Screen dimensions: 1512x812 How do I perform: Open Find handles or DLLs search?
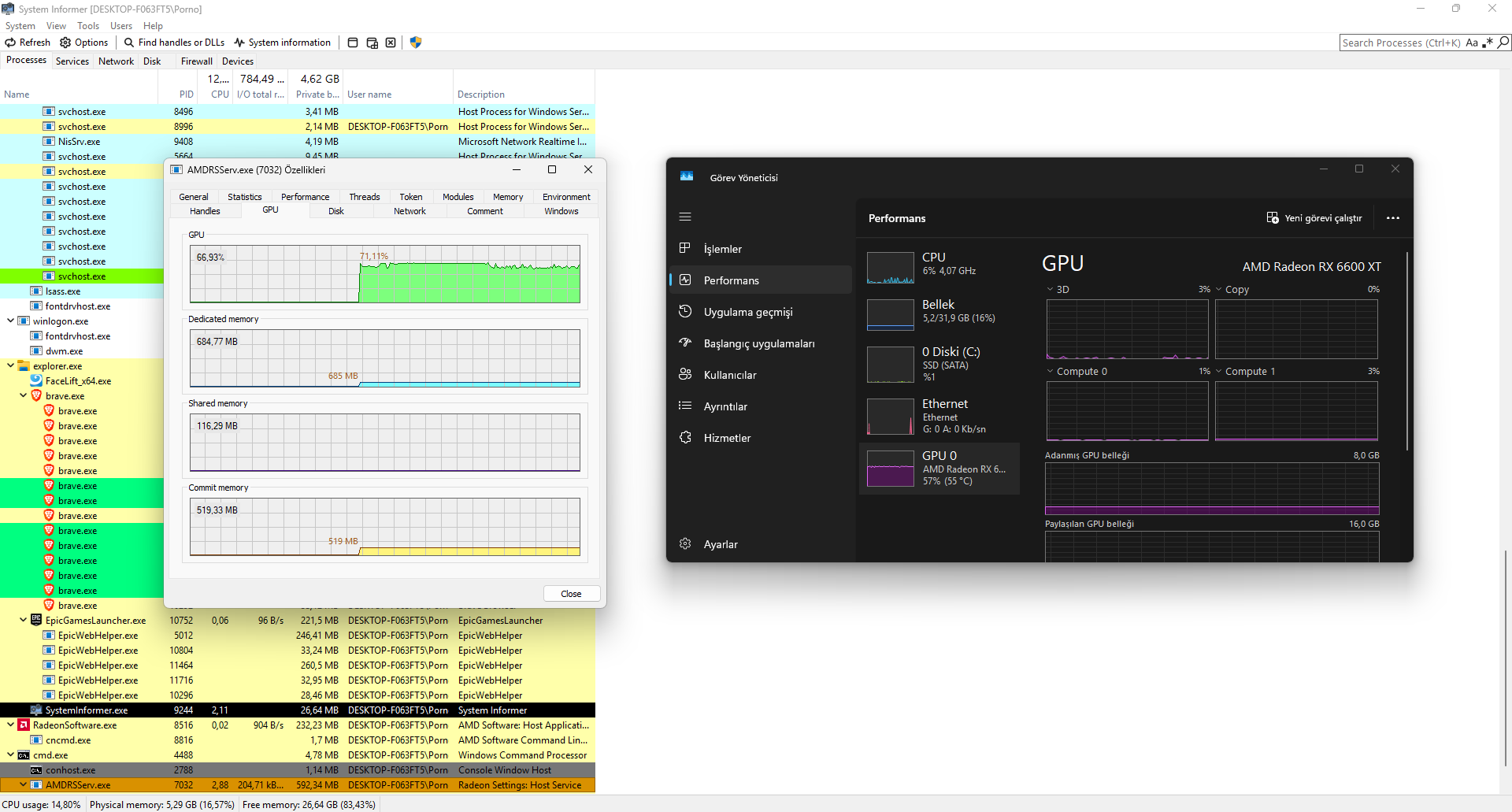[x=174, y=43]
